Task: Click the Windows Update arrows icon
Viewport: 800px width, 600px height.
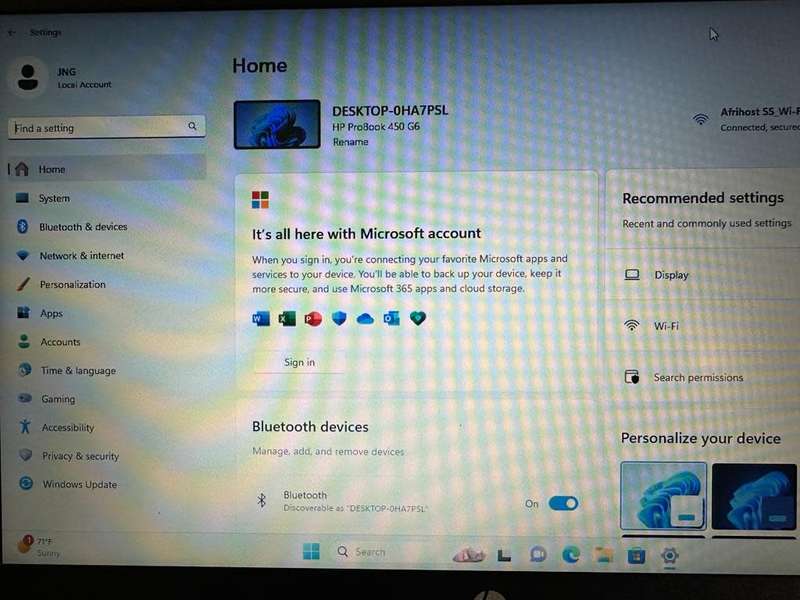Action: pyautogui.click(x=26, y=483)
